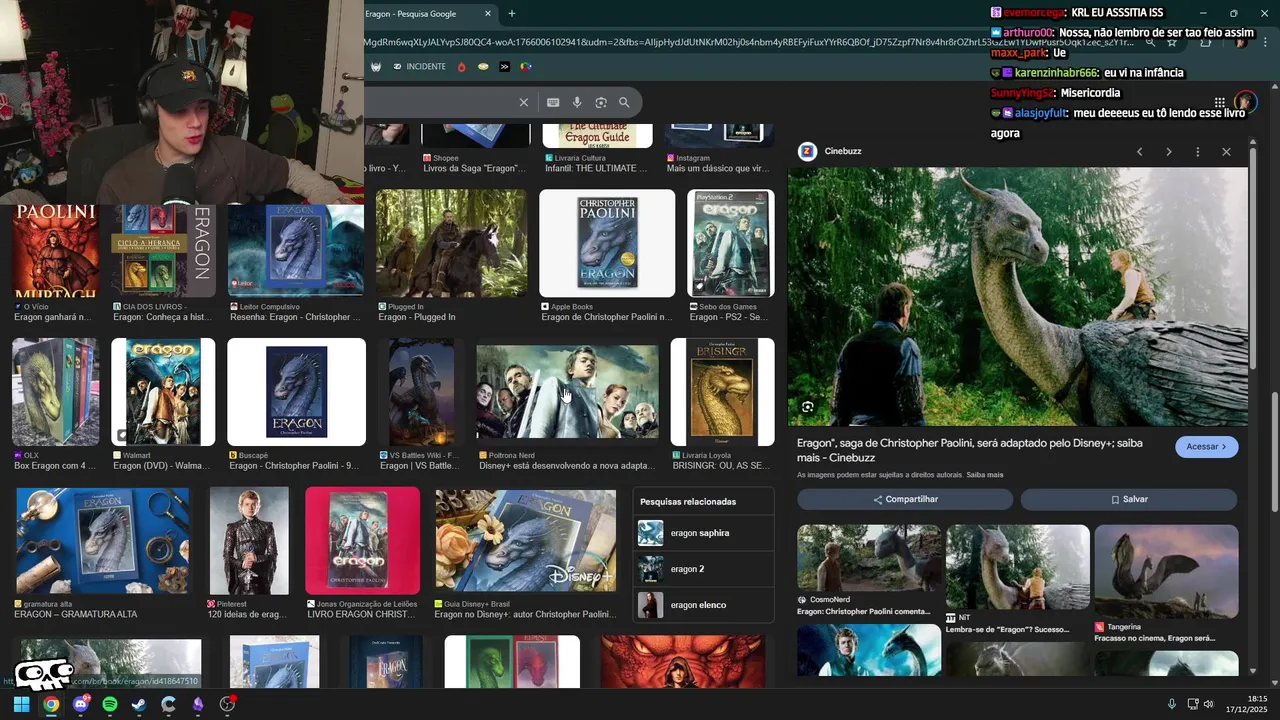Open Windows Start menu
Image resolution: width=1280 pixels, height=720 pixels.
(21, 704)
